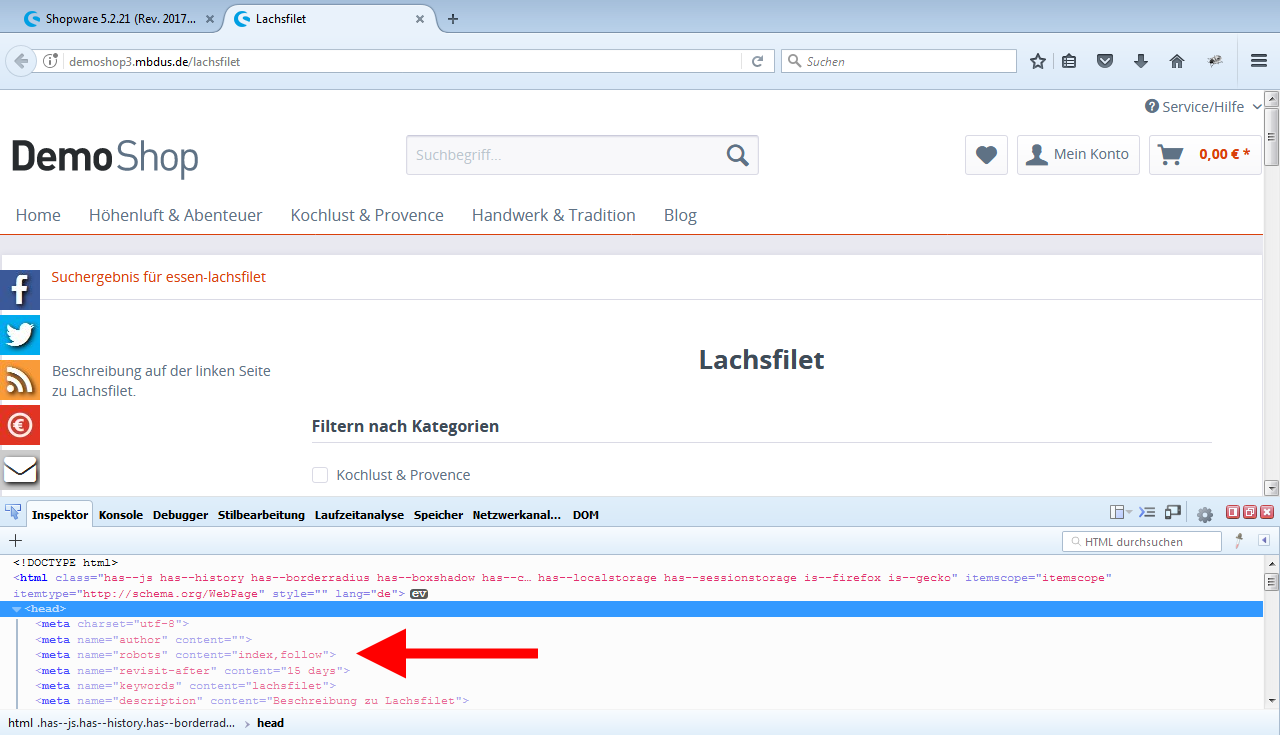The height and width of the screenshot is (735, 1280).
Task: Click the Twitter sidebar icon
Action: [x=20, y=335]
